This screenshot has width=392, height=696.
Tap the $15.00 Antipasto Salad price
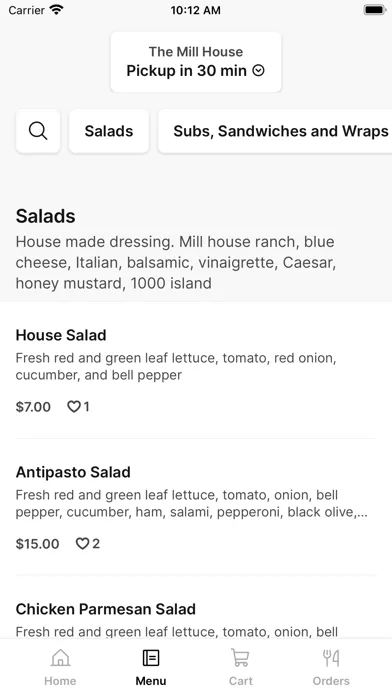(37, 543)
